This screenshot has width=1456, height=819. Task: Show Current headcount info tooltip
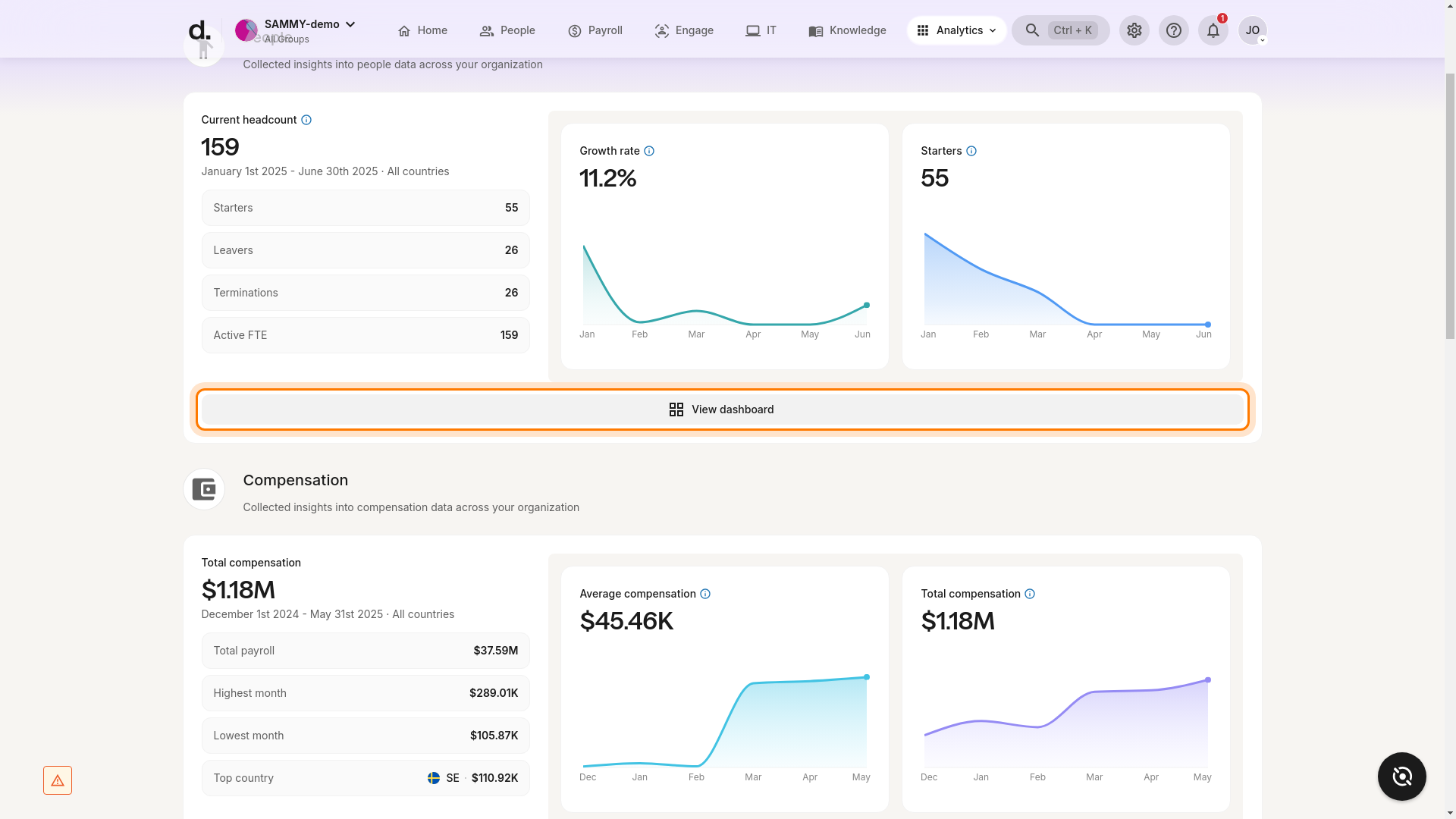(x=306, y=120)
